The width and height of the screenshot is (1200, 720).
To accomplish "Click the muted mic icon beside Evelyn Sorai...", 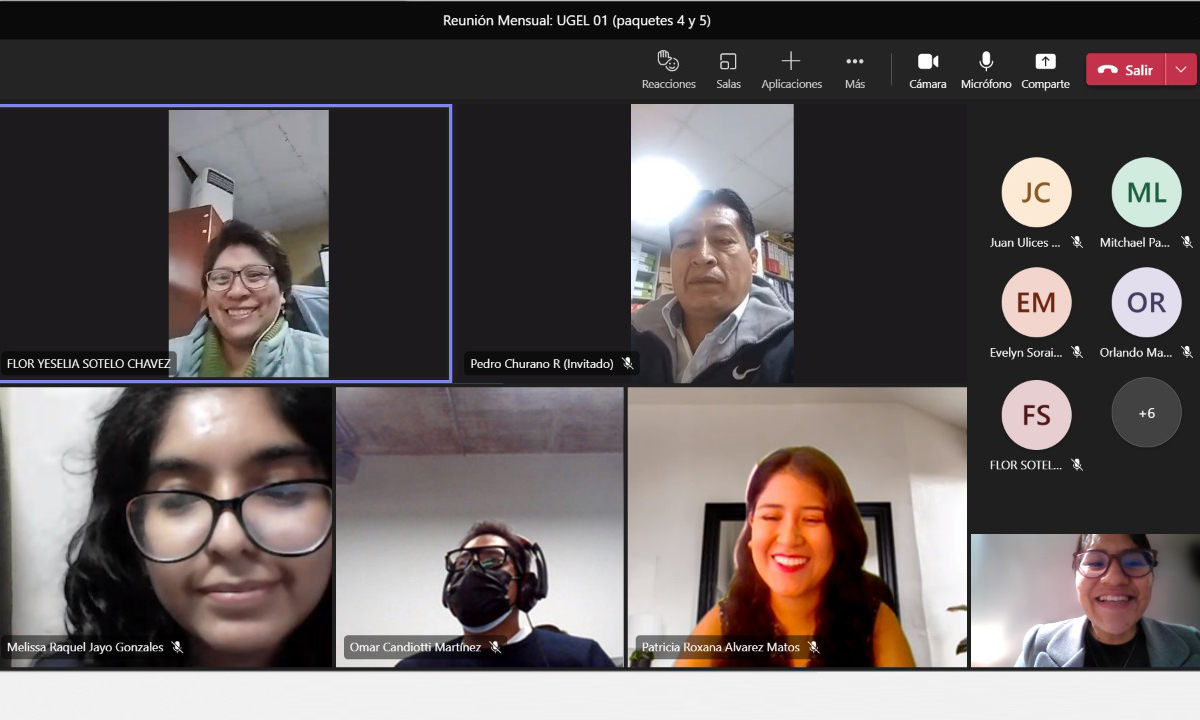I will 1077,352.
